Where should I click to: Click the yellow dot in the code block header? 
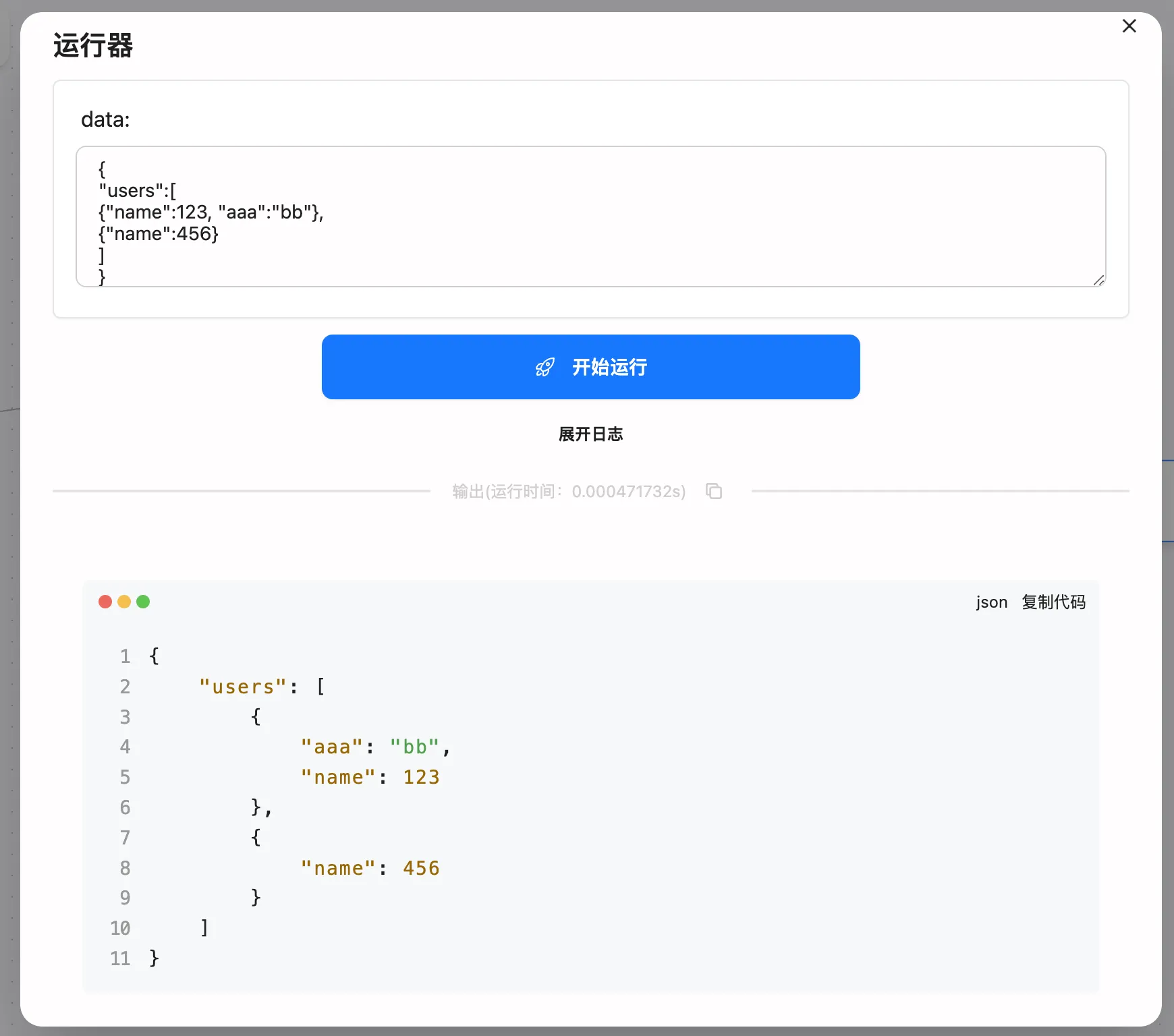[x=124, y=602]
